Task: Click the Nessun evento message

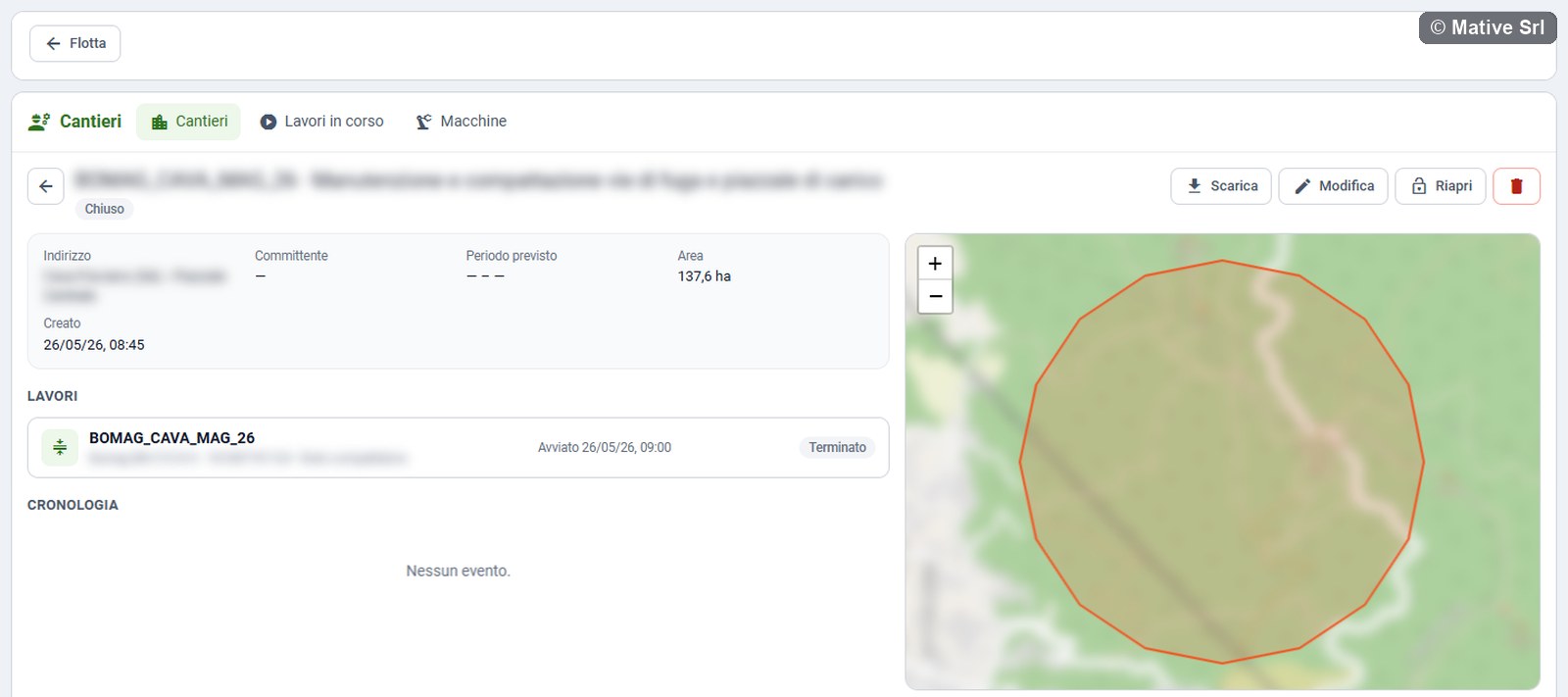Action: point(458,571)
